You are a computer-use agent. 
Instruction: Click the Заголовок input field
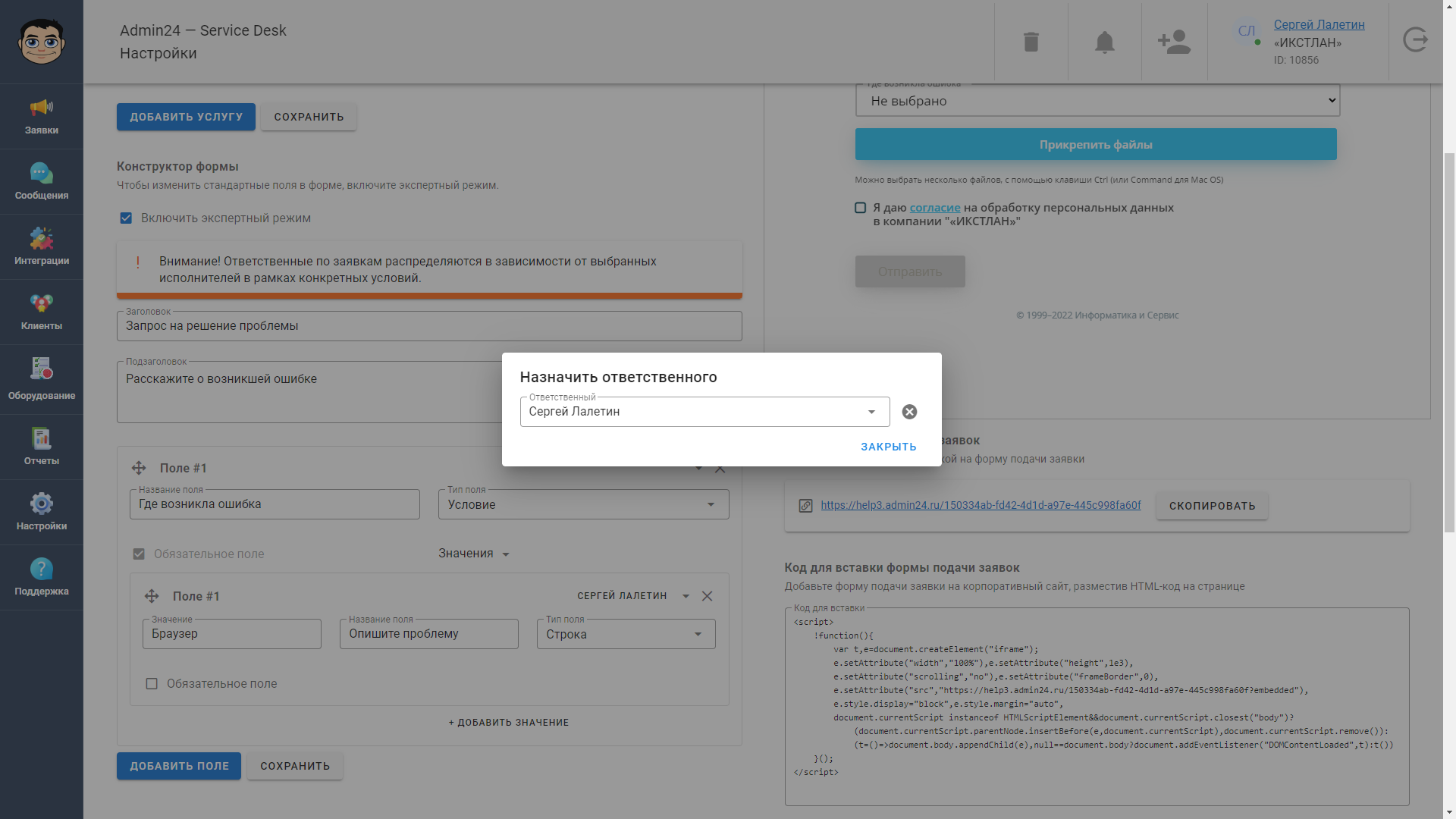pyautogui.click(x=429, y=326)
